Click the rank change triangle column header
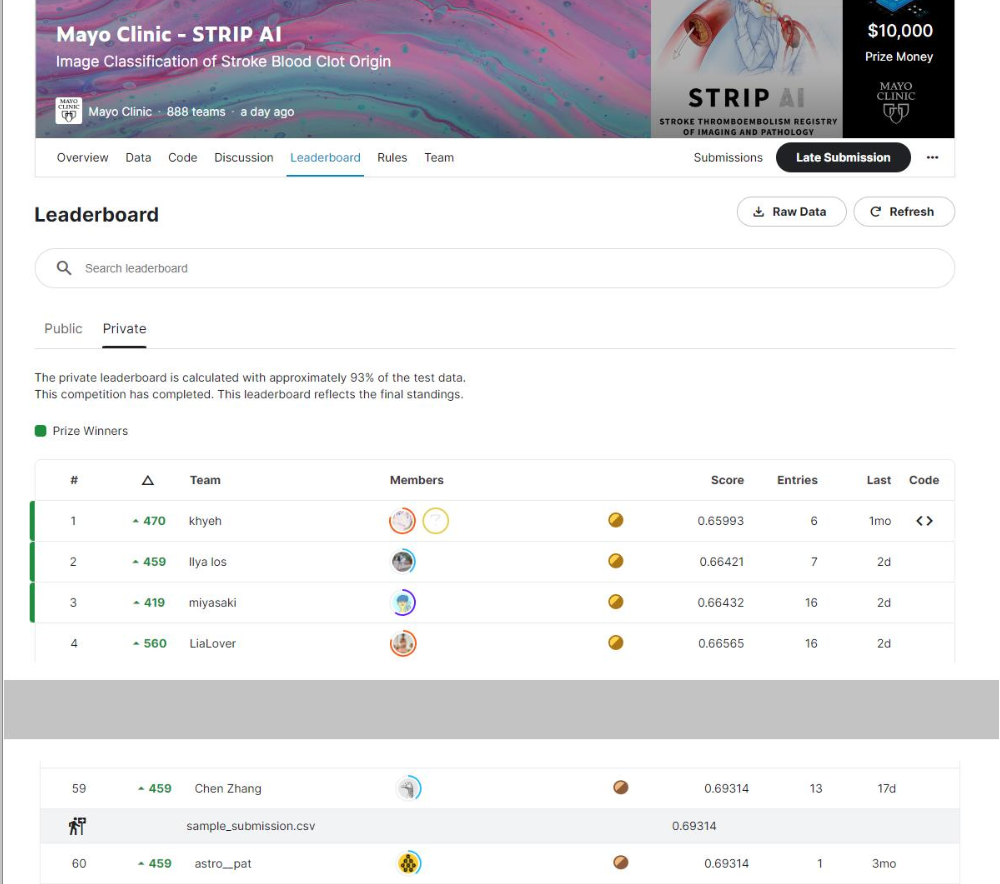This screenshot has width=1000, height=884. (148, 480)
